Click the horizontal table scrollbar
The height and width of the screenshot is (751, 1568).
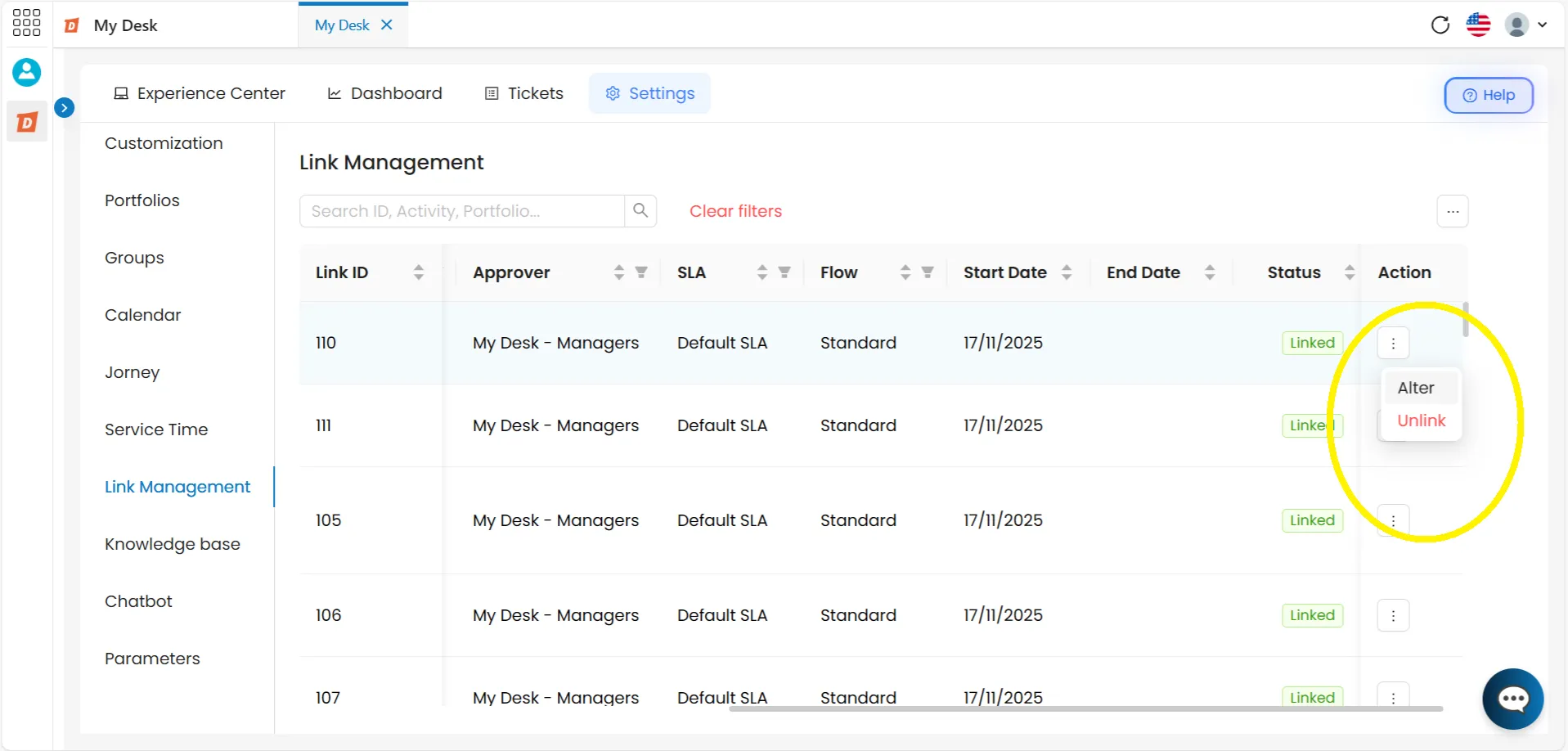pos(1085,708)
